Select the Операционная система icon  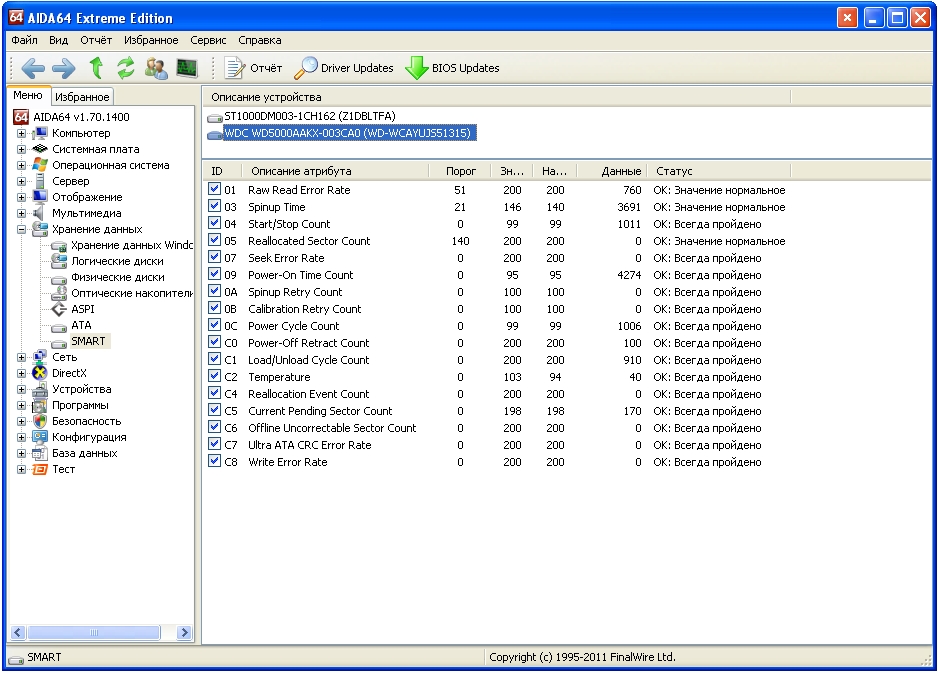pos(40,164)
